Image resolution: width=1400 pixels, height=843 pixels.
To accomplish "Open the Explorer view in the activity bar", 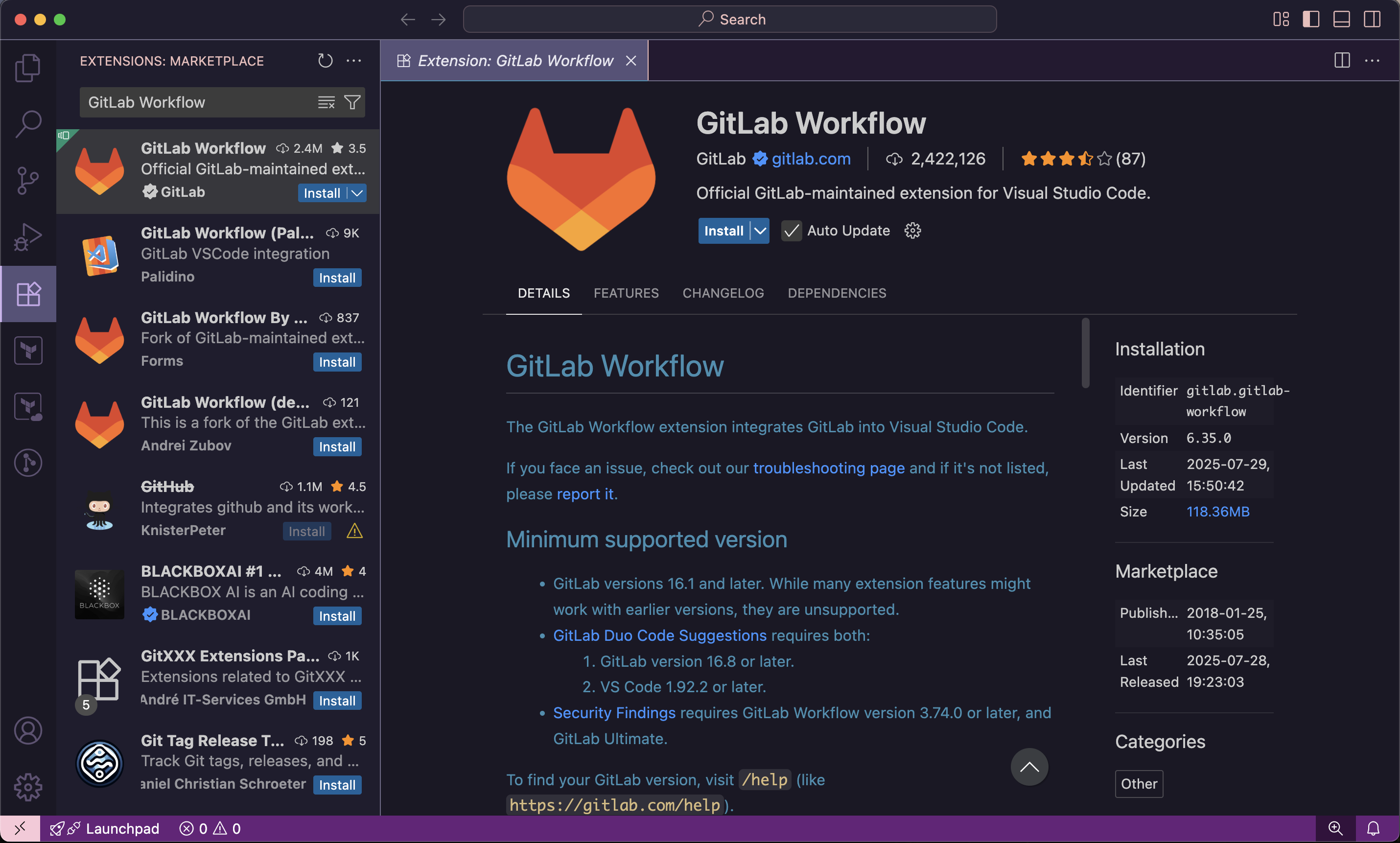I will [x=28, y=67].
